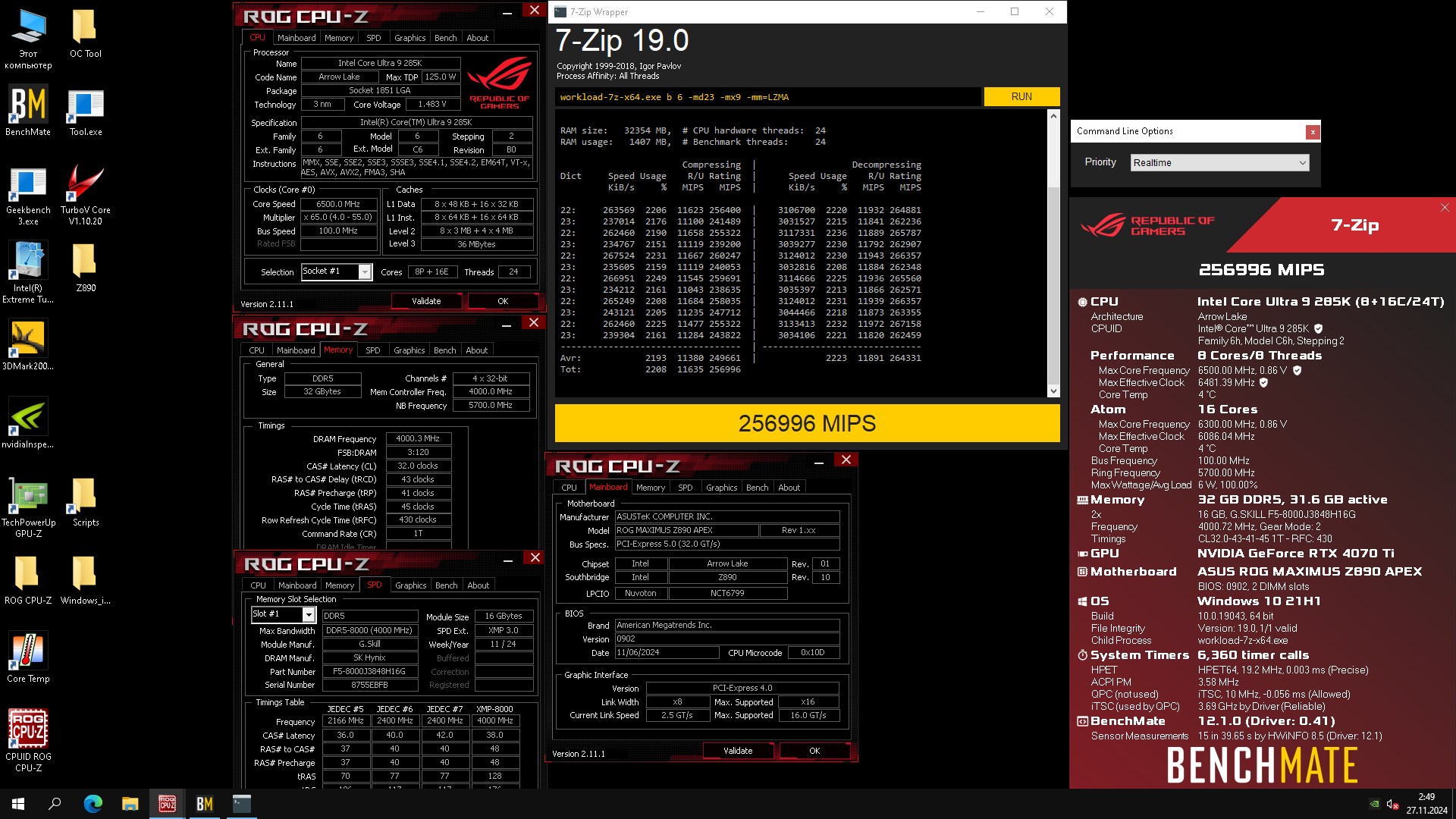Switch to ROG CPU-Z taskbar item
This screenshot has height=819, width=1456.
(x=167, y=804)
